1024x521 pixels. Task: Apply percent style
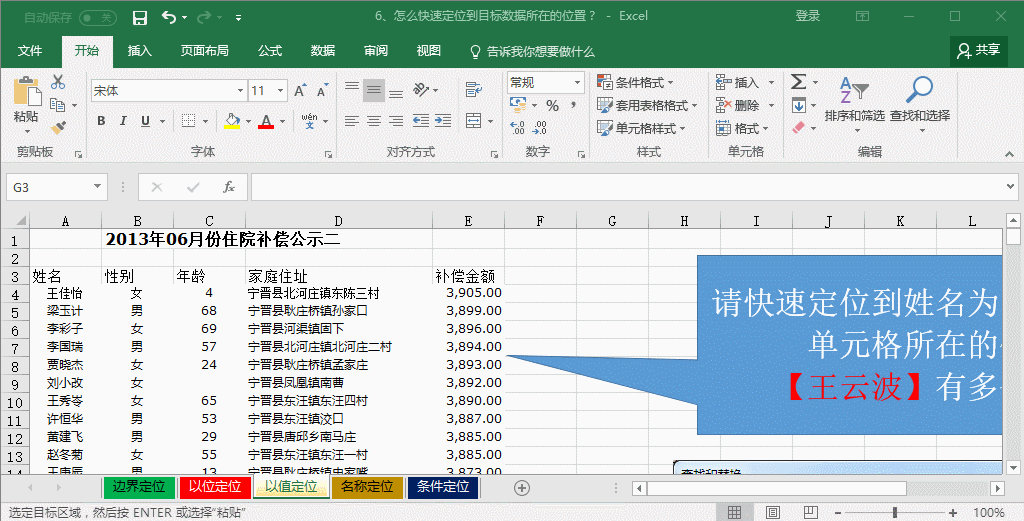click(x=552, y=105)
